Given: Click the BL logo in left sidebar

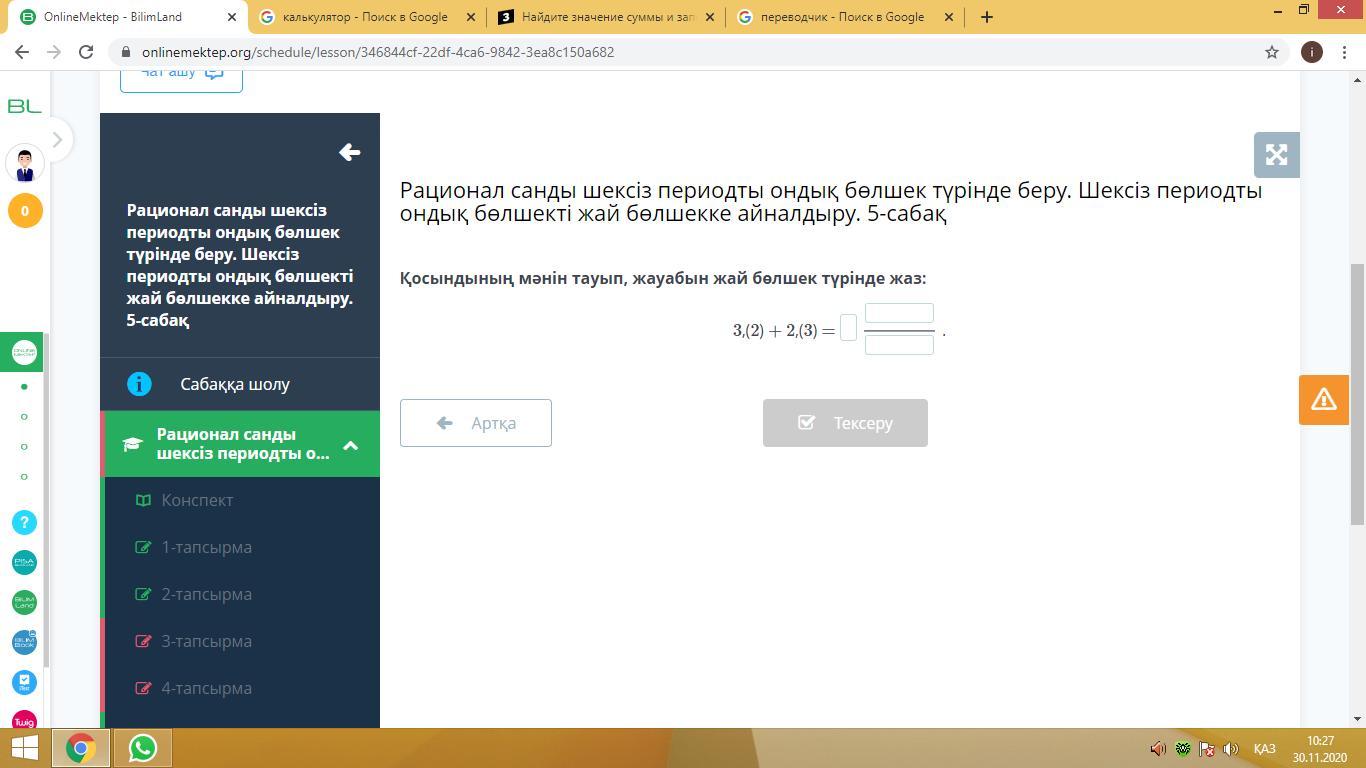Looking at the screenshot, I should click(24, 106).
